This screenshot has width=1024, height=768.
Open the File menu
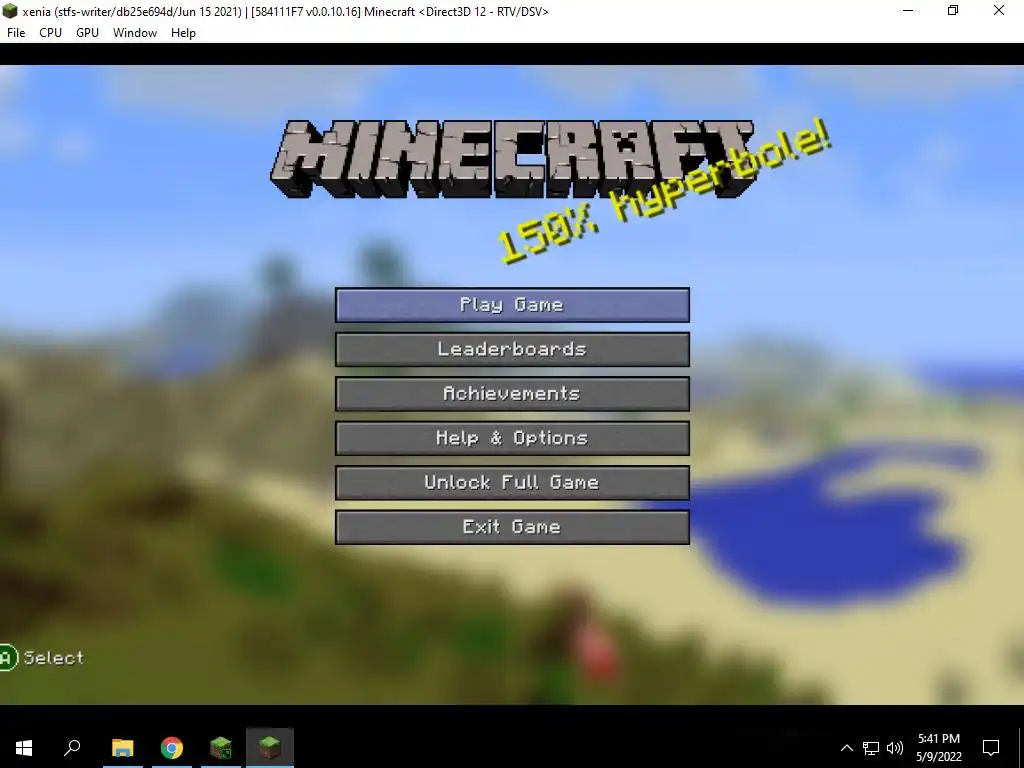point(16,33)
